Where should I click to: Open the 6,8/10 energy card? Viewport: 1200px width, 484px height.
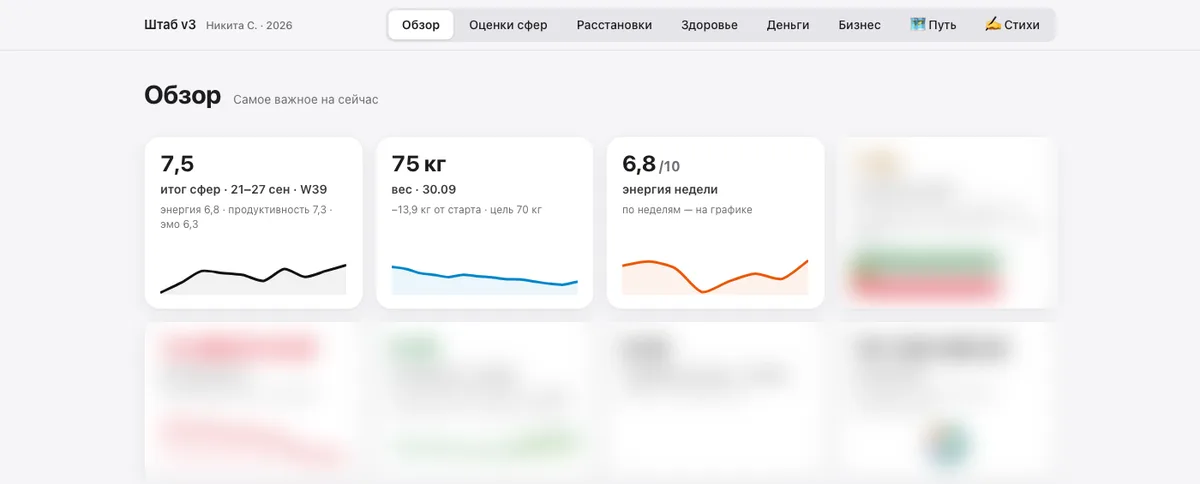(x=716, y=222)
